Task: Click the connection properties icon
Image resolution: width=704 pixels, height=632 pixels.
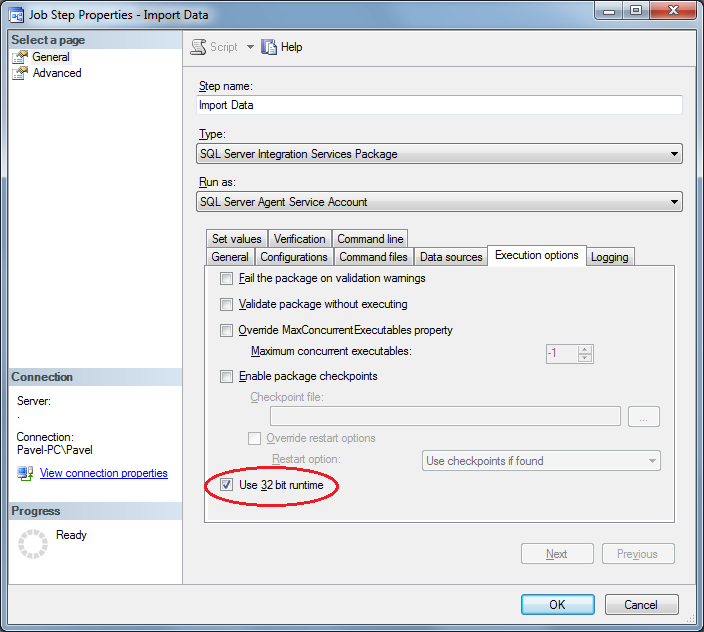Action: (26, 473)
